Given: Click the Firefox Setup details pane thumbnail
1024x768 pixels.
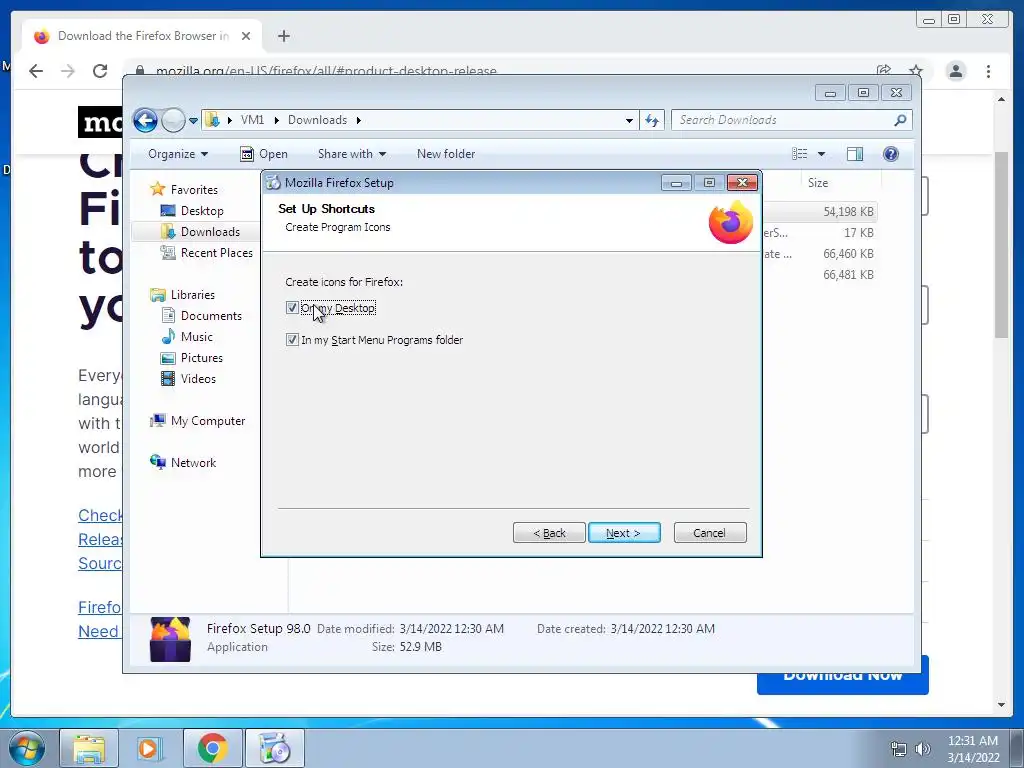Looking at the screenshot, I should [170, 639].
